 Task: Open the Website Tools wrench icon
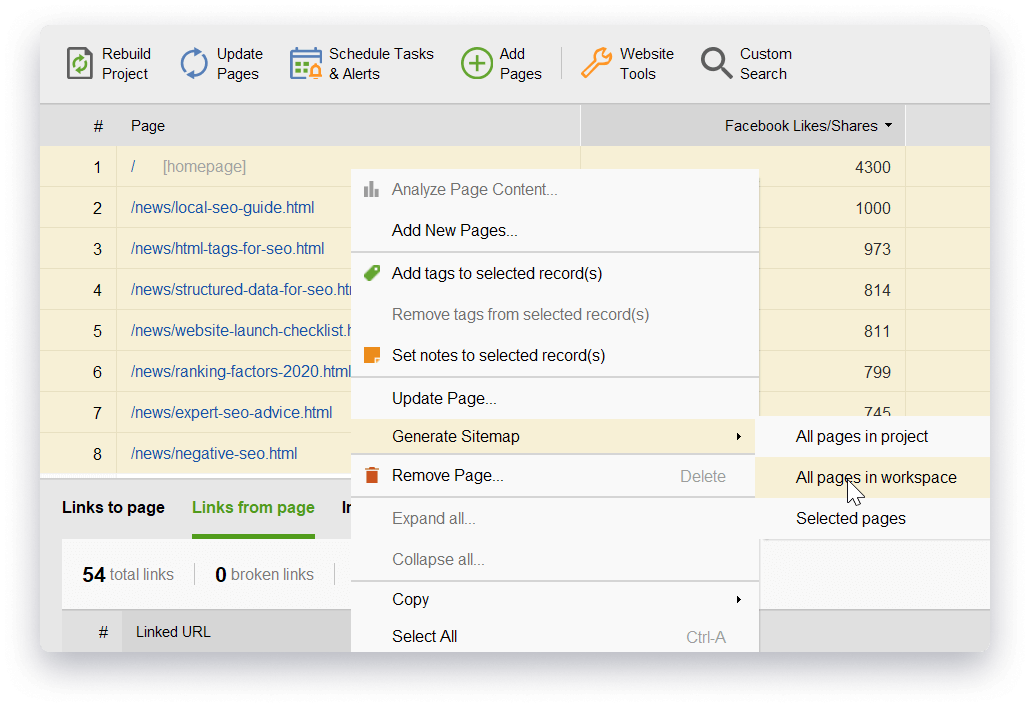596,64
